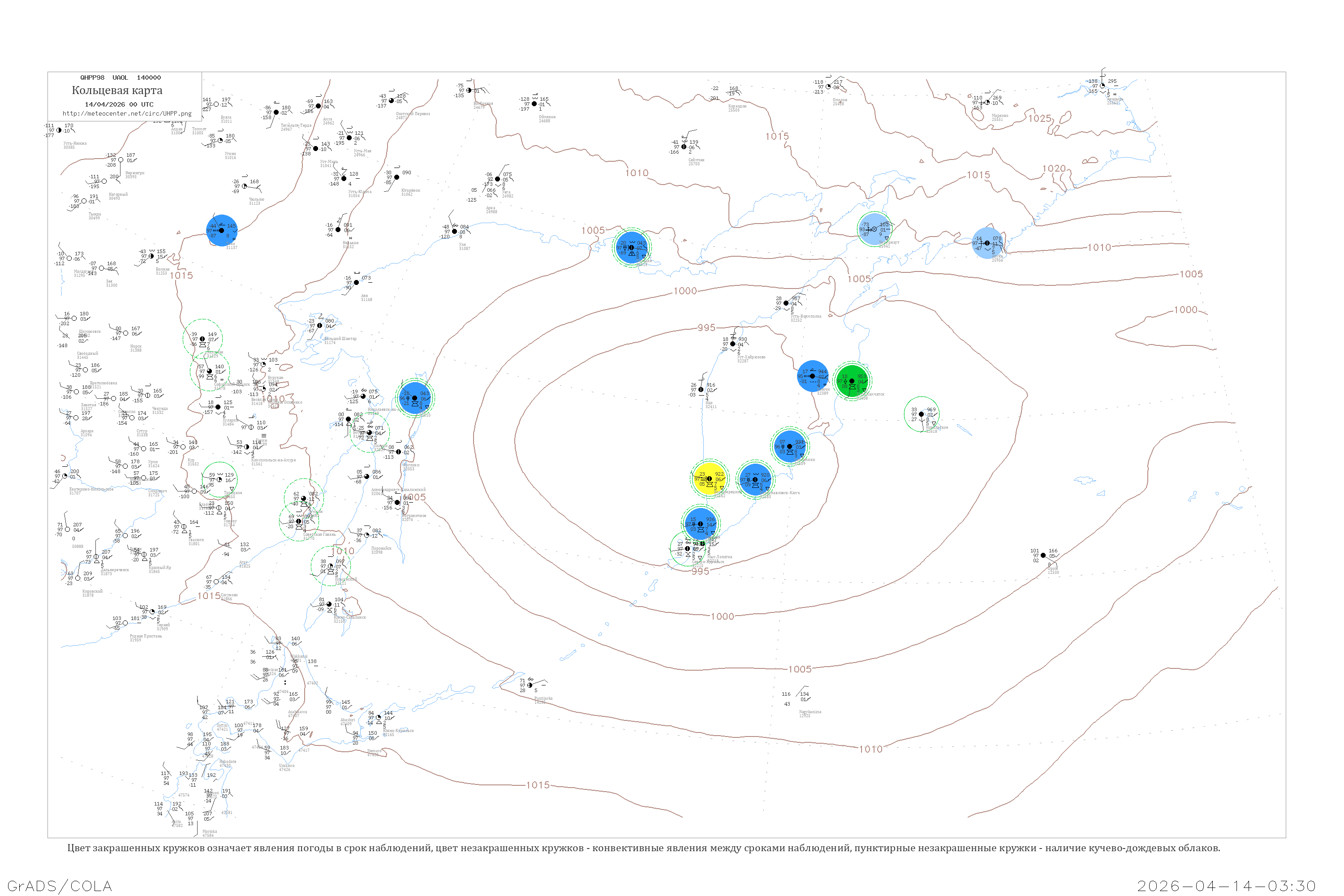Select the blue Петропавловск-Камч. station marker
Viewport: 1344px width, 896px height.
coord(755,479)
